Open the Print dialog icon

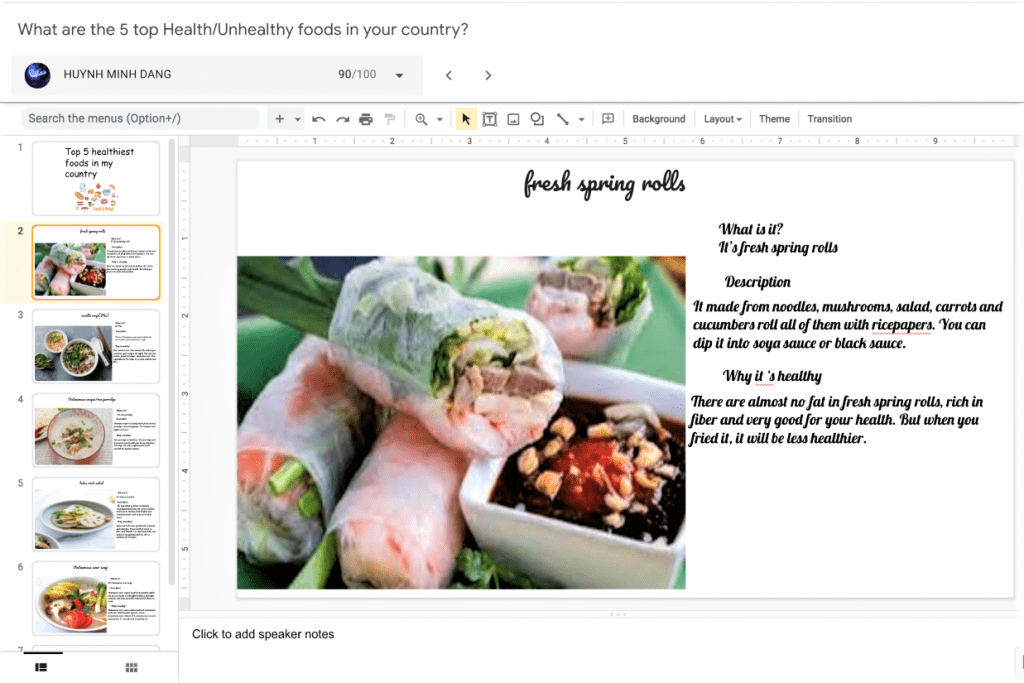tap(366, 118)
